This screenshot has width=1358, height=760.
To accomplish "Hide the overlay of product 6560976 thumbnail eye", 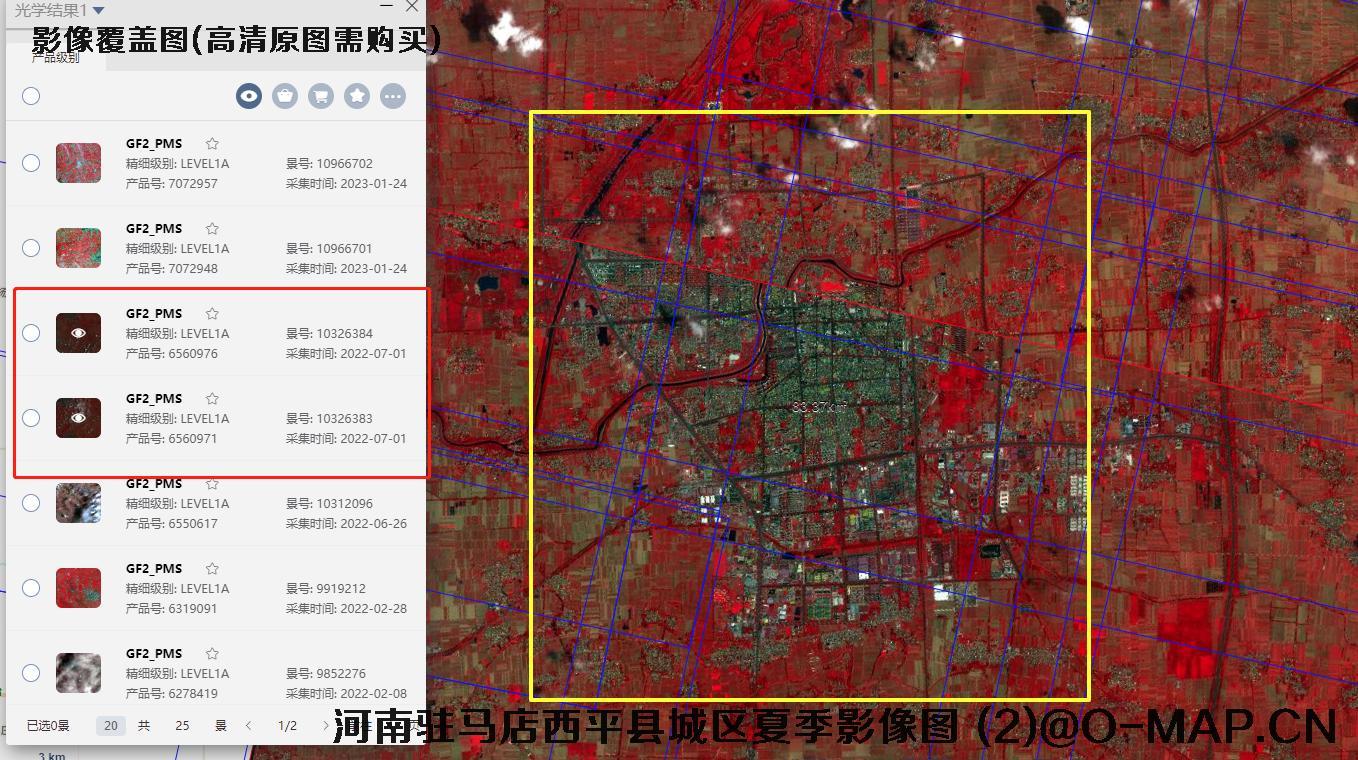I will click(78, 333).
